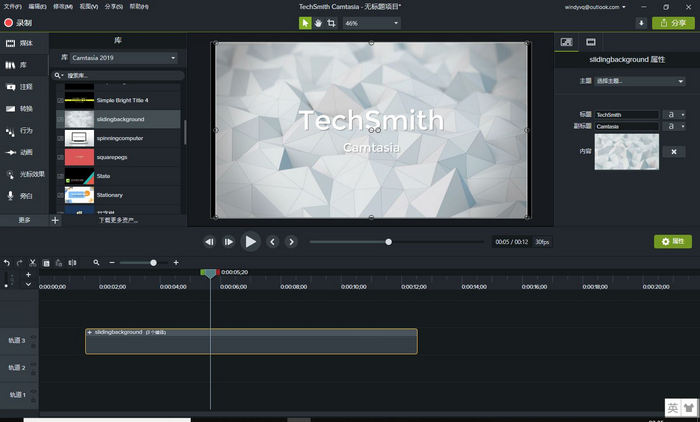This screenshot has height=422, width=700.
Task: Click the library list scrollbar
Action: (185, 132)
